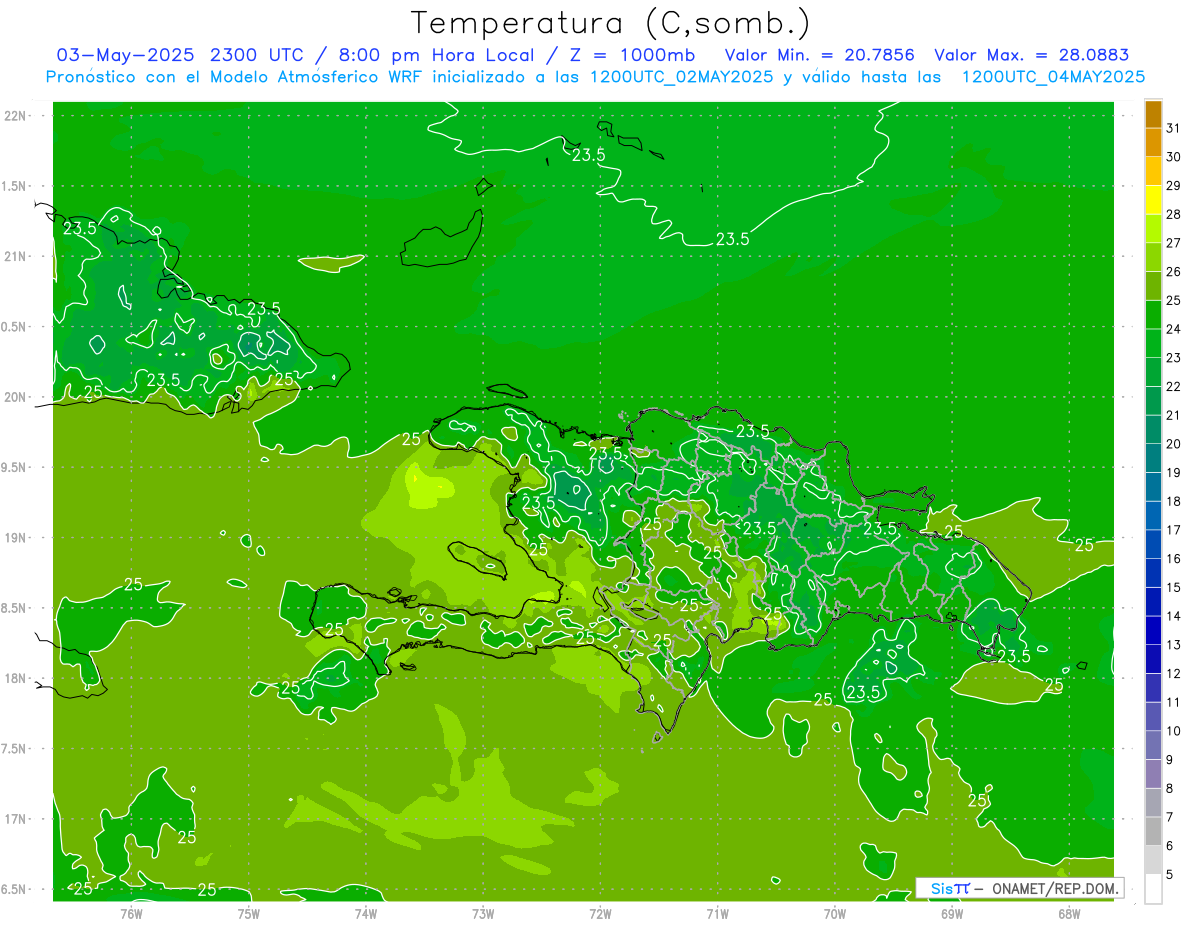Click latitude axis label "21N"
1200x927 pixels.
point(15,256)
